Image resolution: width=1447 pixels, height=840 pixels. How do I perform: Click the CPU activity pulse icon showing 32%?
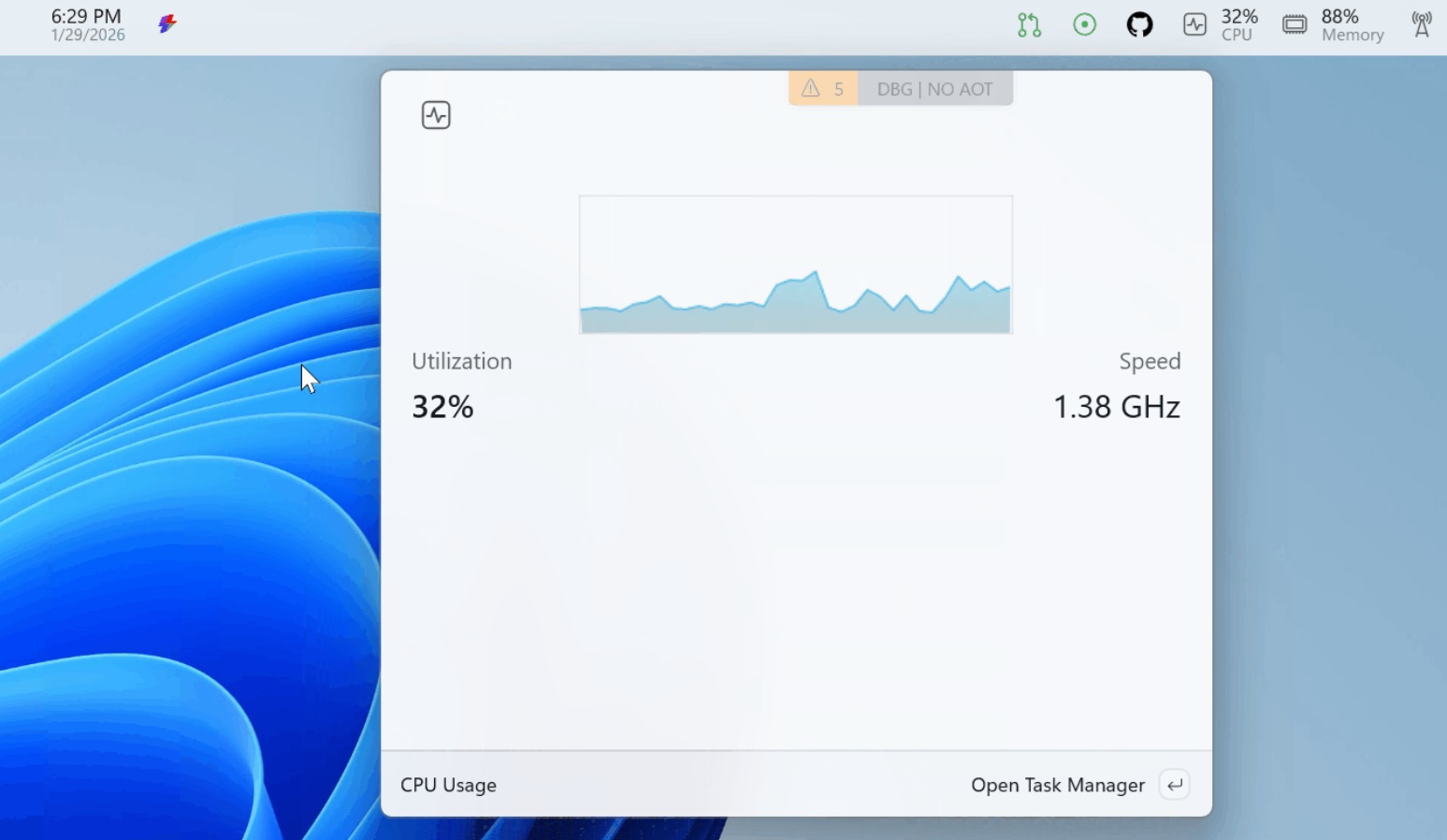pos(1194,24)
